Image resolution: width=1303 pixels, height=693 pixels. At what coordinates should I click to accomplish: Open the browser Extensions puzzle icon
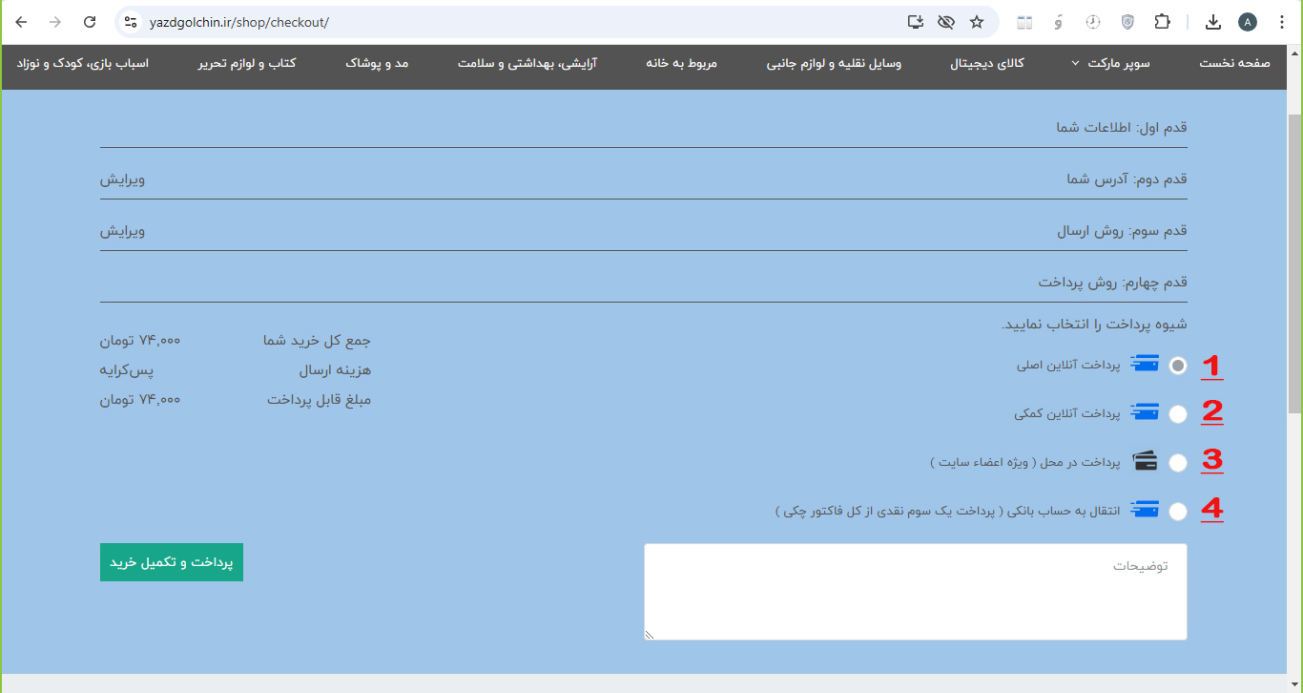click(x=1162, y=22)
